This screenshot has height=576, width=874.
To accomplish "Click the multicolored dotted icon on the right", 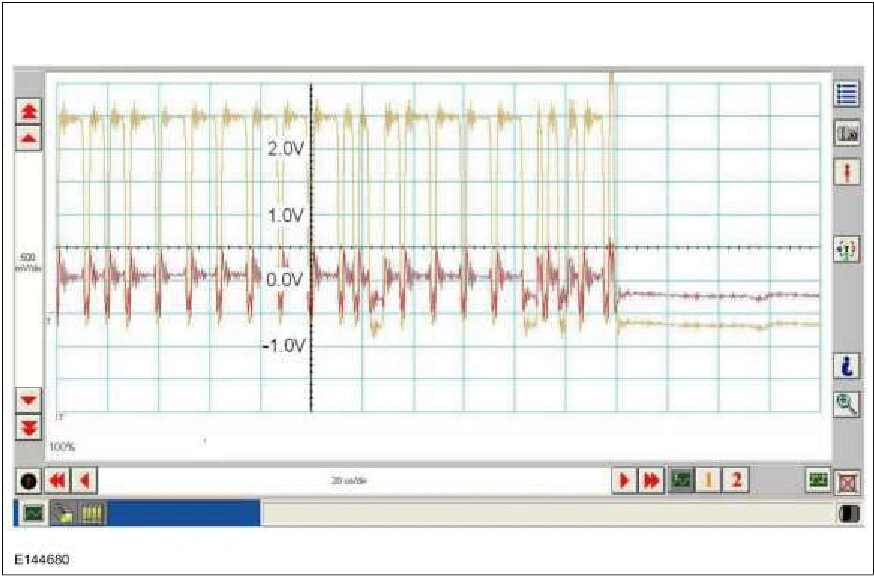I will pos(847,249).
